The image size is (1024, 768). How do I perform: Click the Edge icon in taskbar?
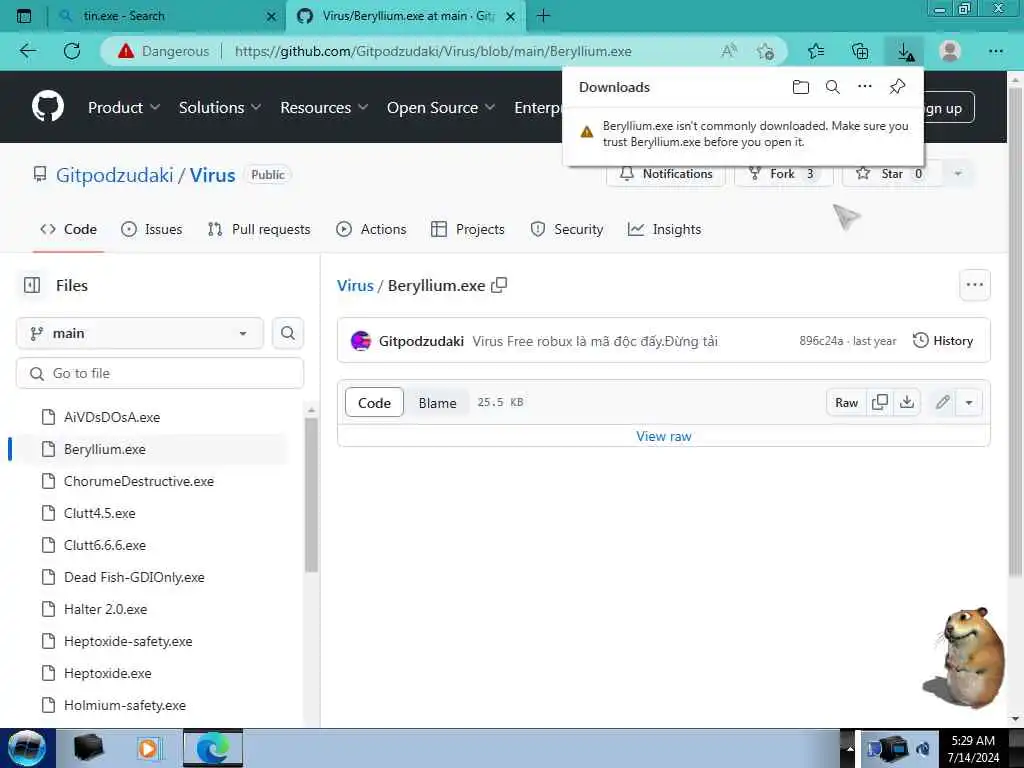tap(213, 748)
